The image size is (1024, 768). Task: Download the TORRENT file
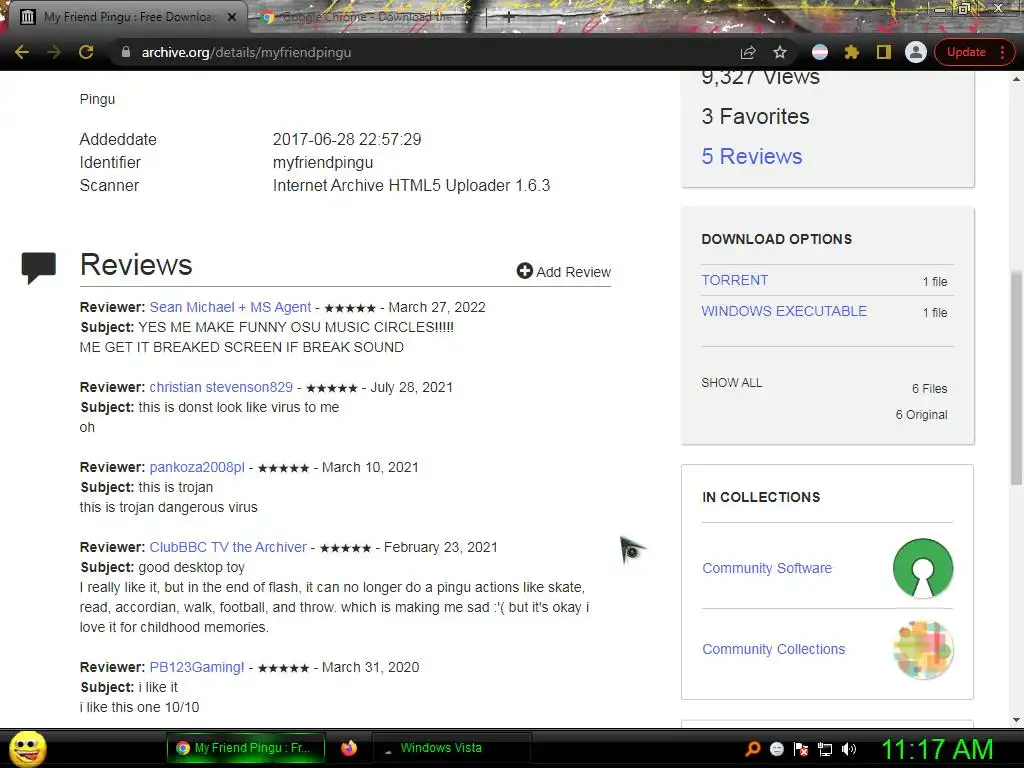(735, 280)
